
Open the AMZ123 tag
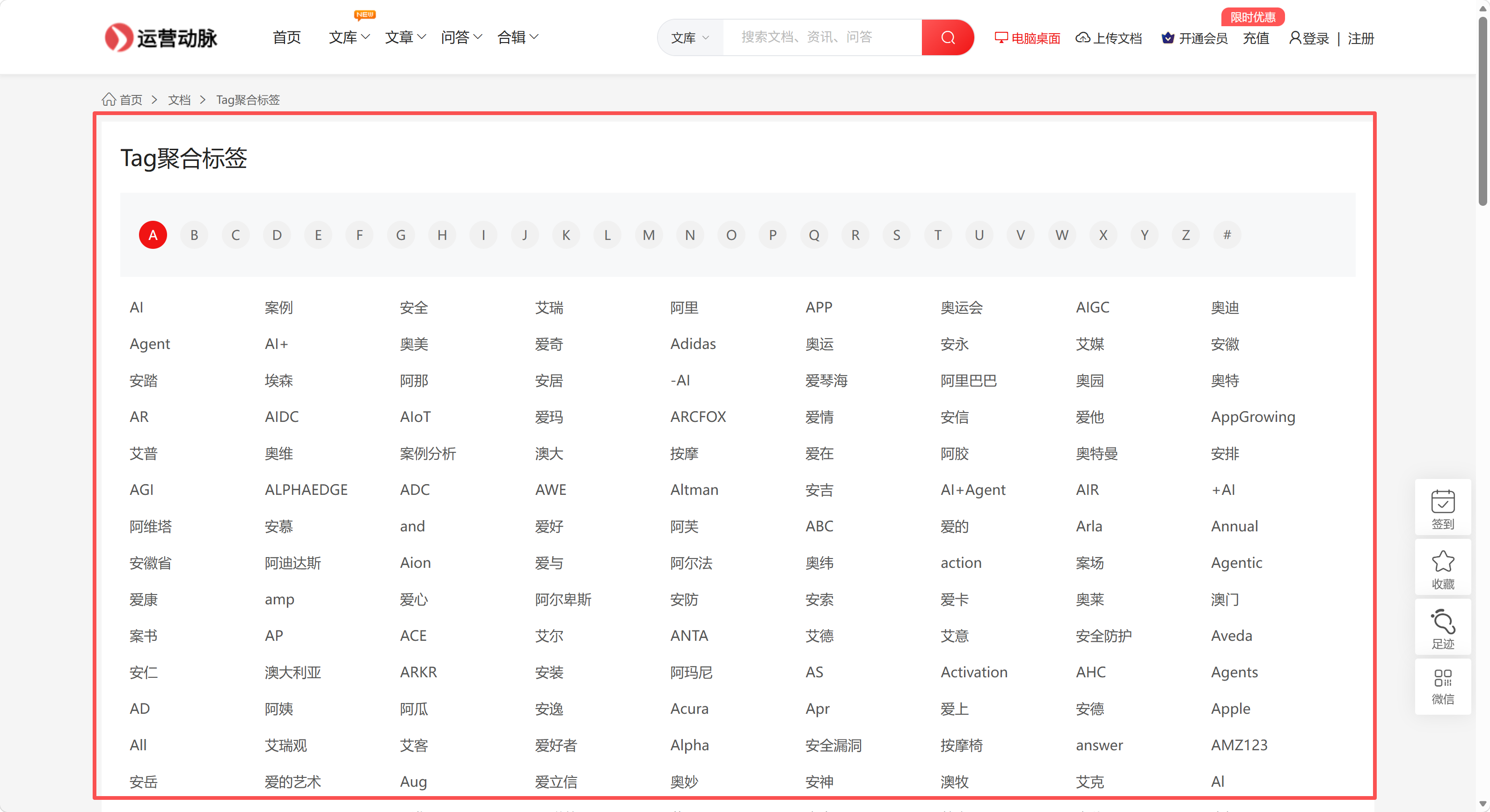pos(1239,745)
